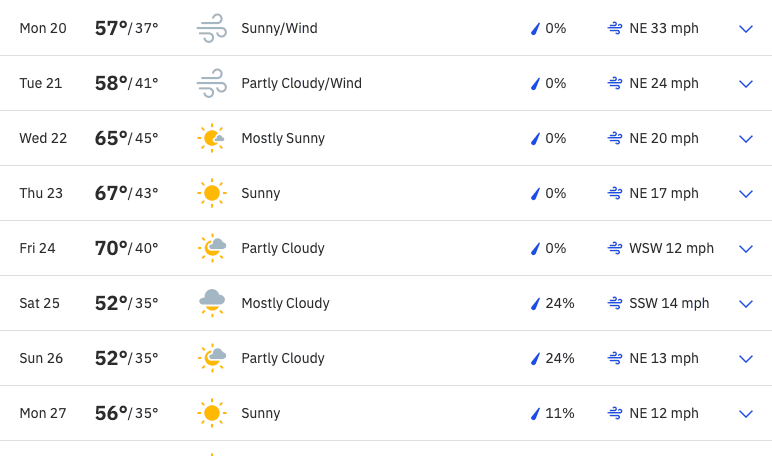Viewport: 772px width, 456px height.
Task: Expand the Tue 21 forecast chevron
Action: click(746, 84)
